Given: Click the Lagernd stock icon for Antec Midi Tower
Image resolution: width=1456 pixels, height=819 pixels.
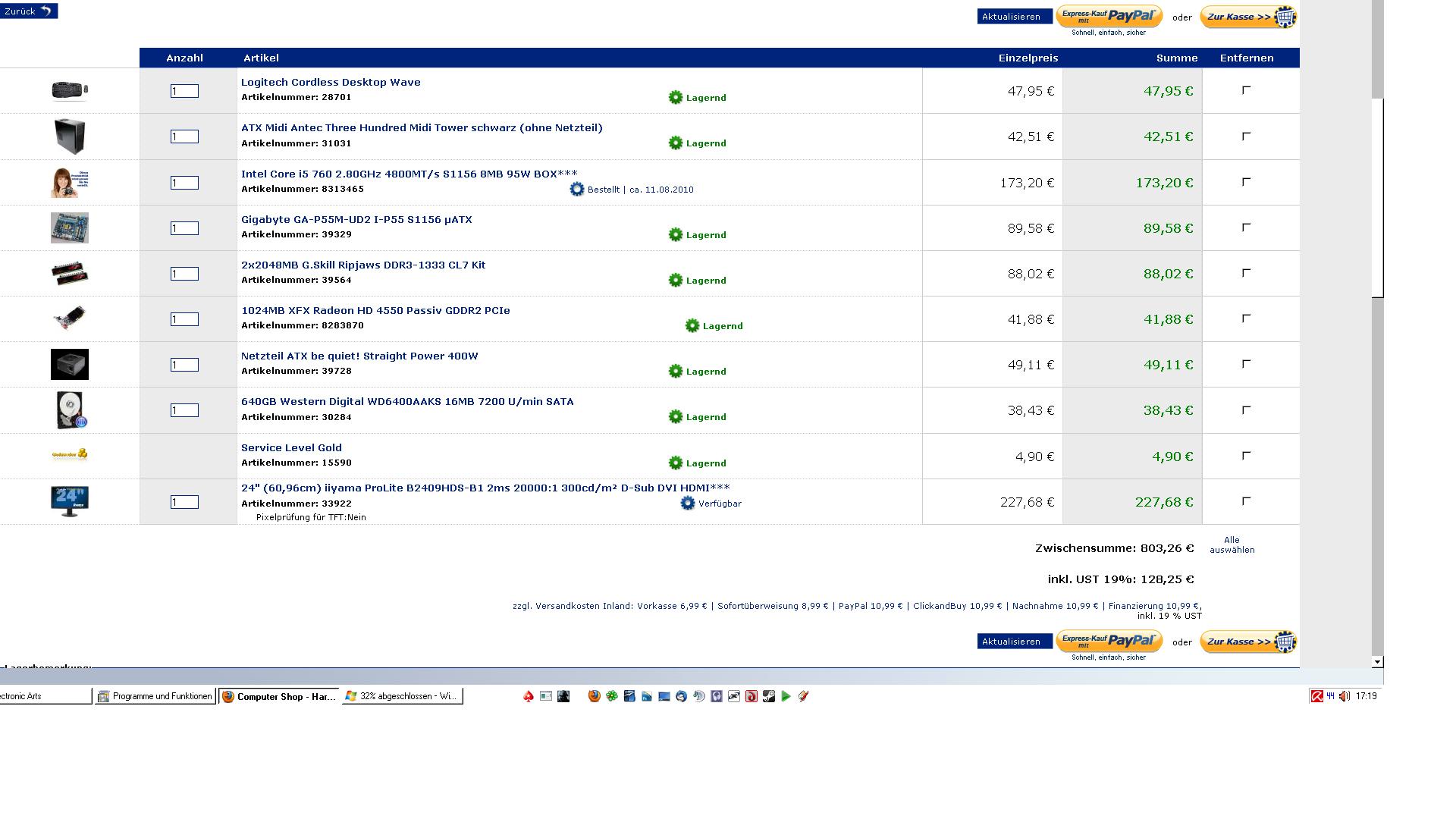Looking at the screenshot, I should (676, 143).
